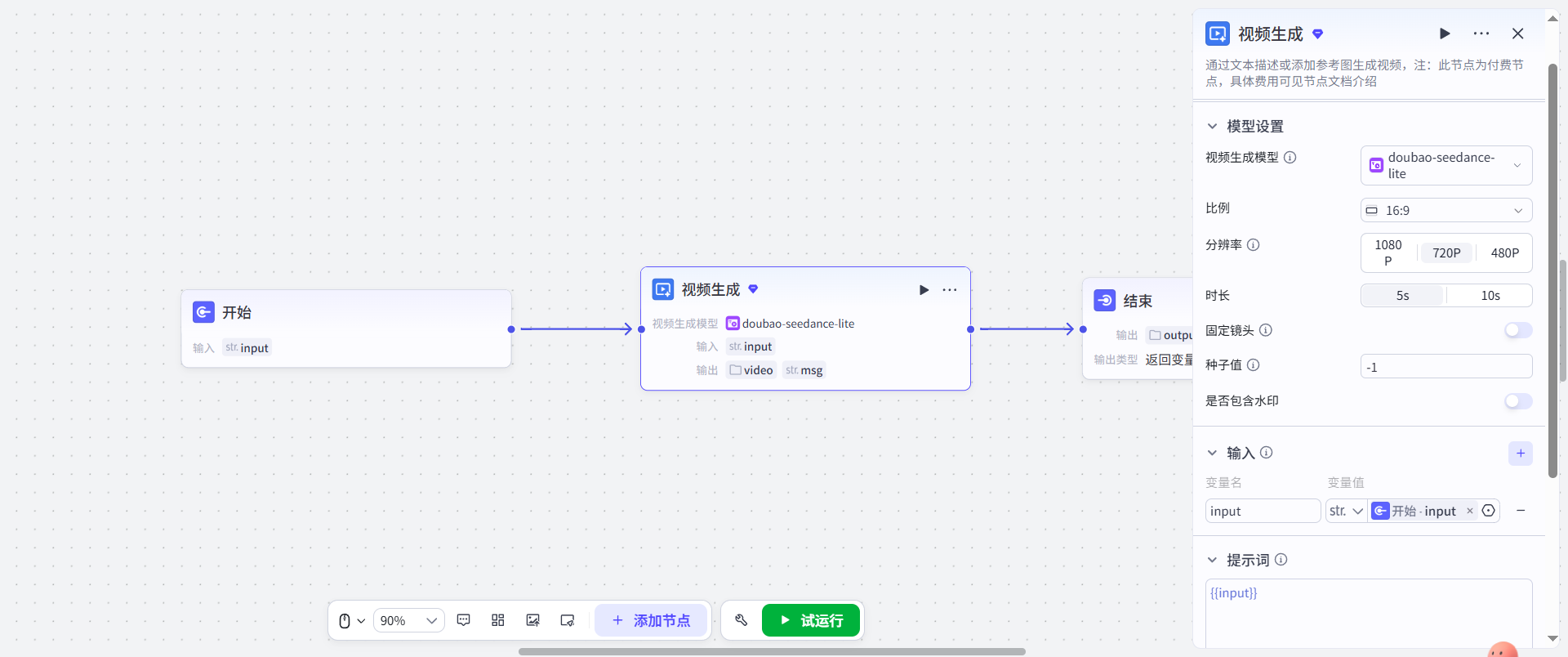
Task: Run the video generation node from panel header
Action: [x=1445, y=34]
